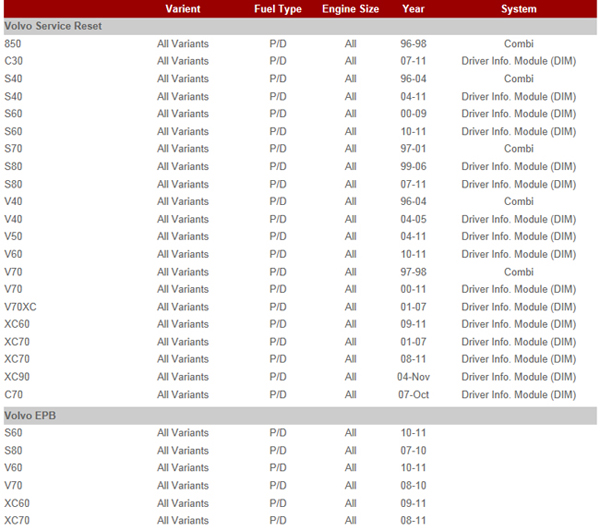Screen dimensions: 600x531
Task: Select All Variants in the XC90 row
Action: (x=183, y=377)
